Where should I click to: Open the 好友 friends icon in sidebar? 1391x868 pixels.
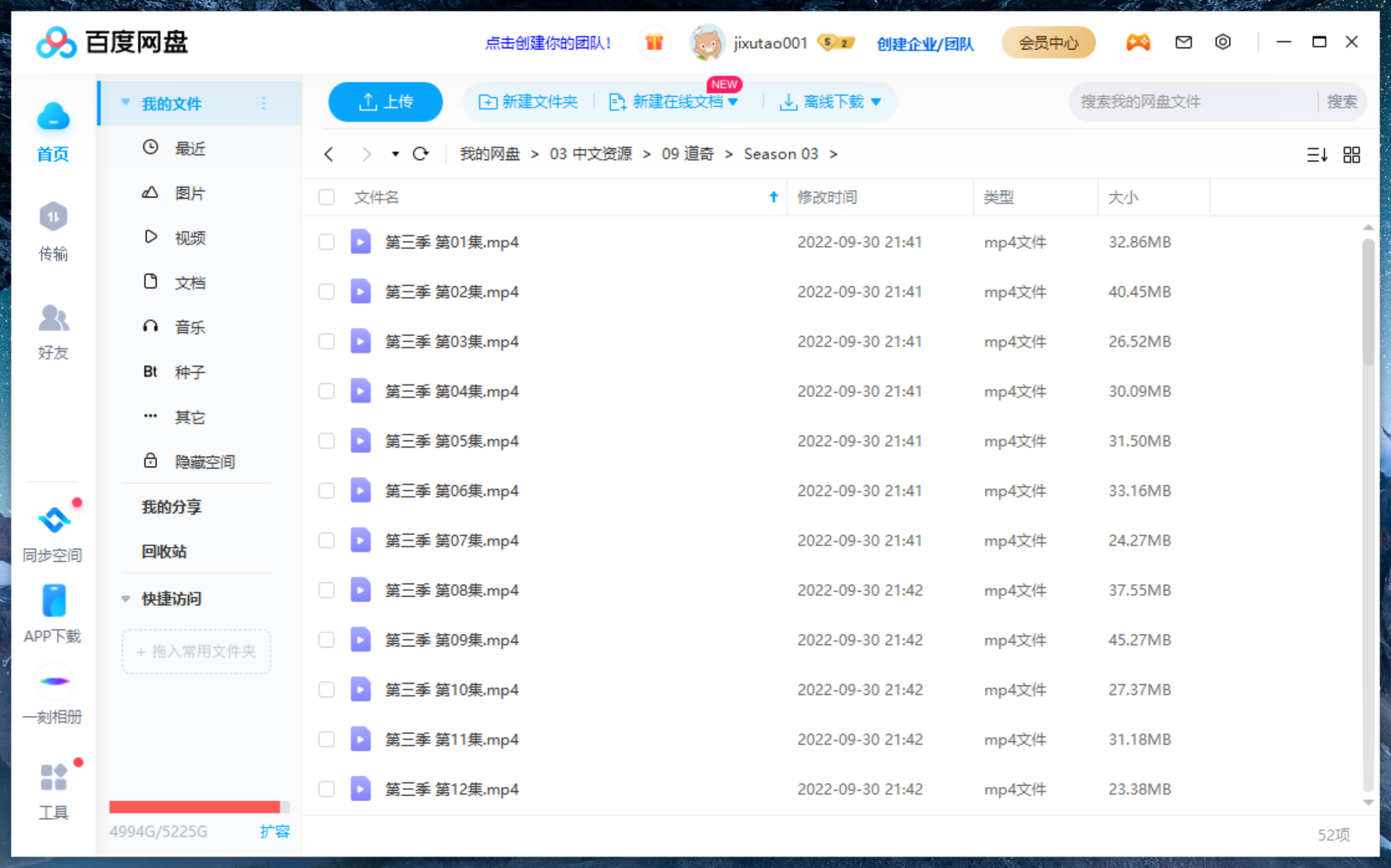click(x=53, y=318)
